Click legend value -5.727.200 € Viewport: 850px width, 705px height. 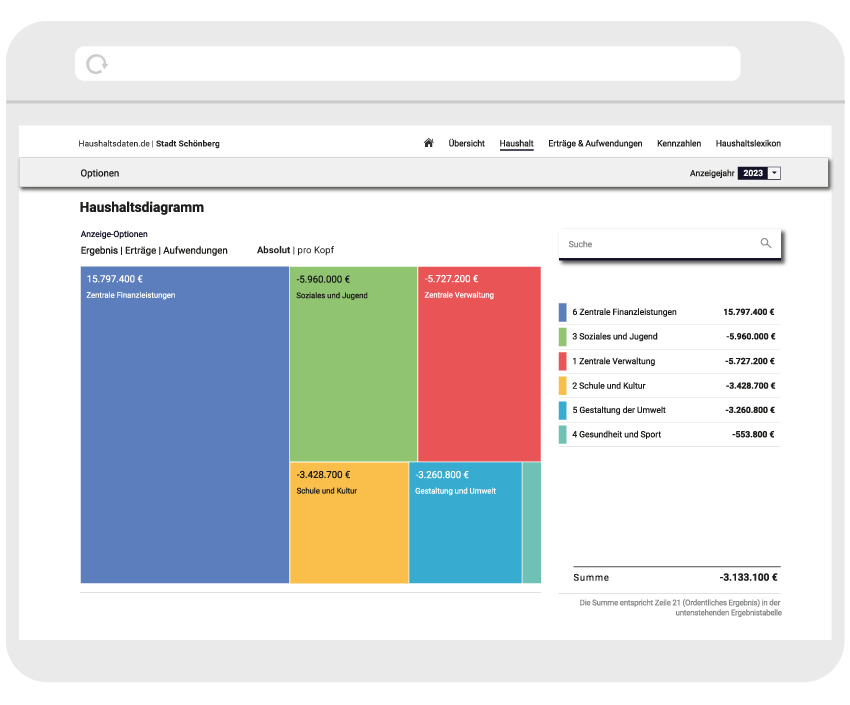click(x=750, y=361)
